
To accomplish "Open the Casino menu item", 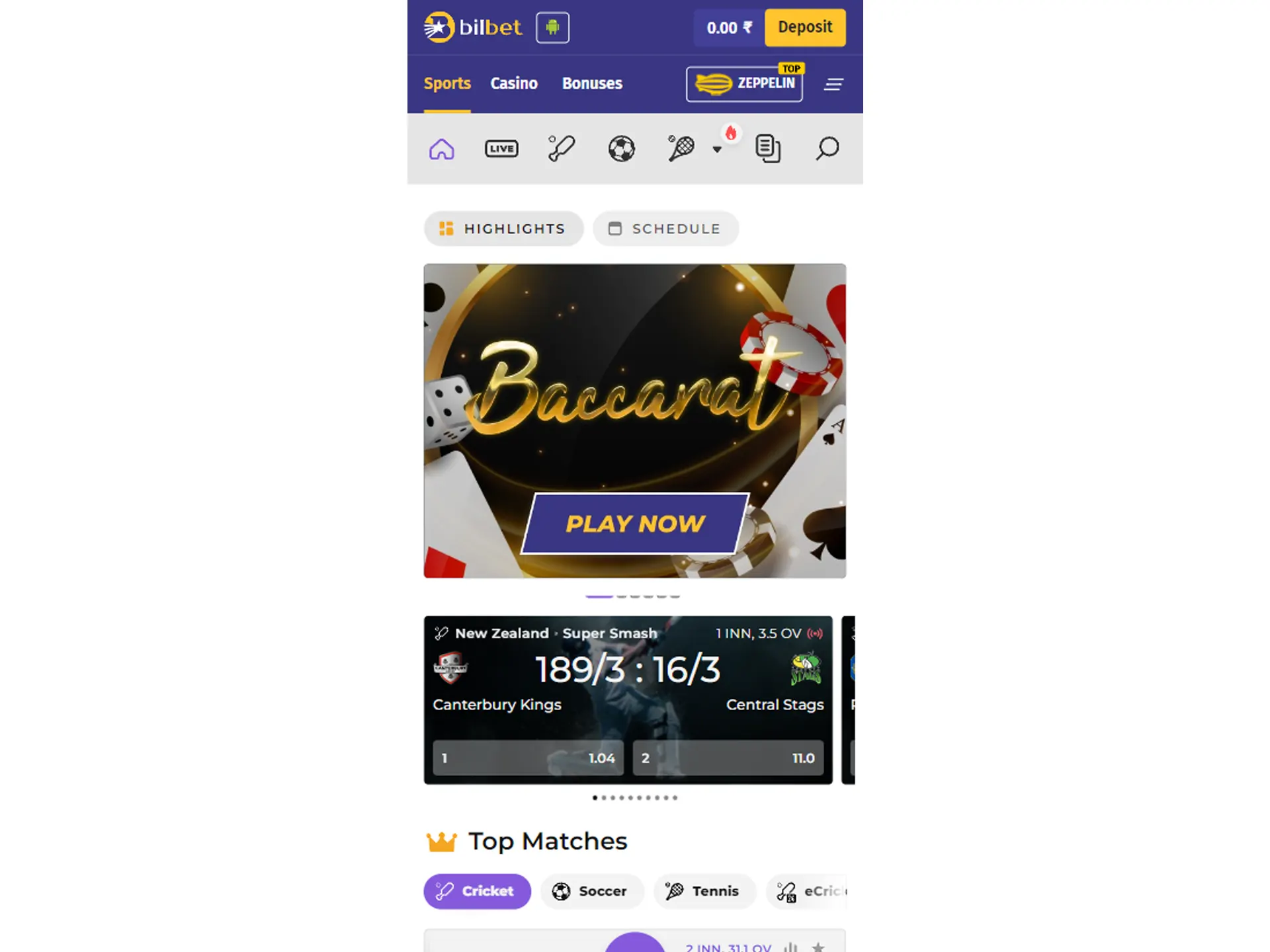I will point(513,83).
